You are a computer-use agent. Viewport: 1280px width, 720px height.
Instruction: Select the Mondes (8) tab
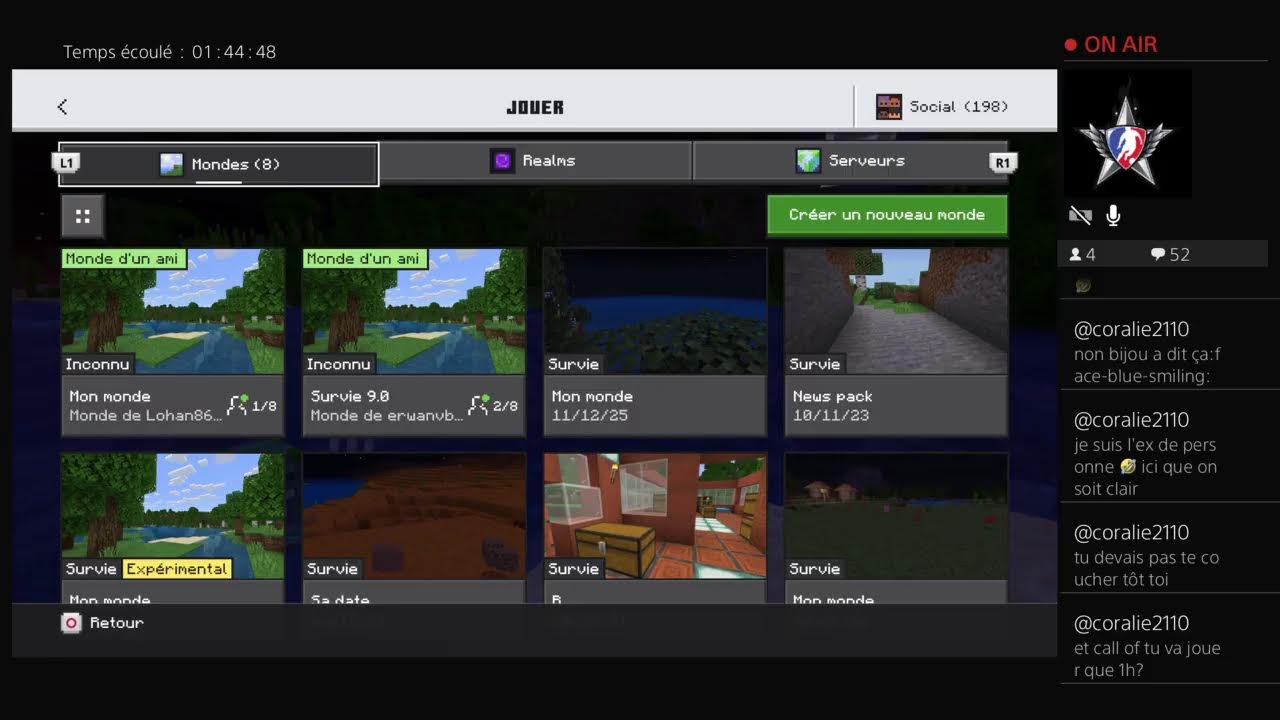[219, 164]
